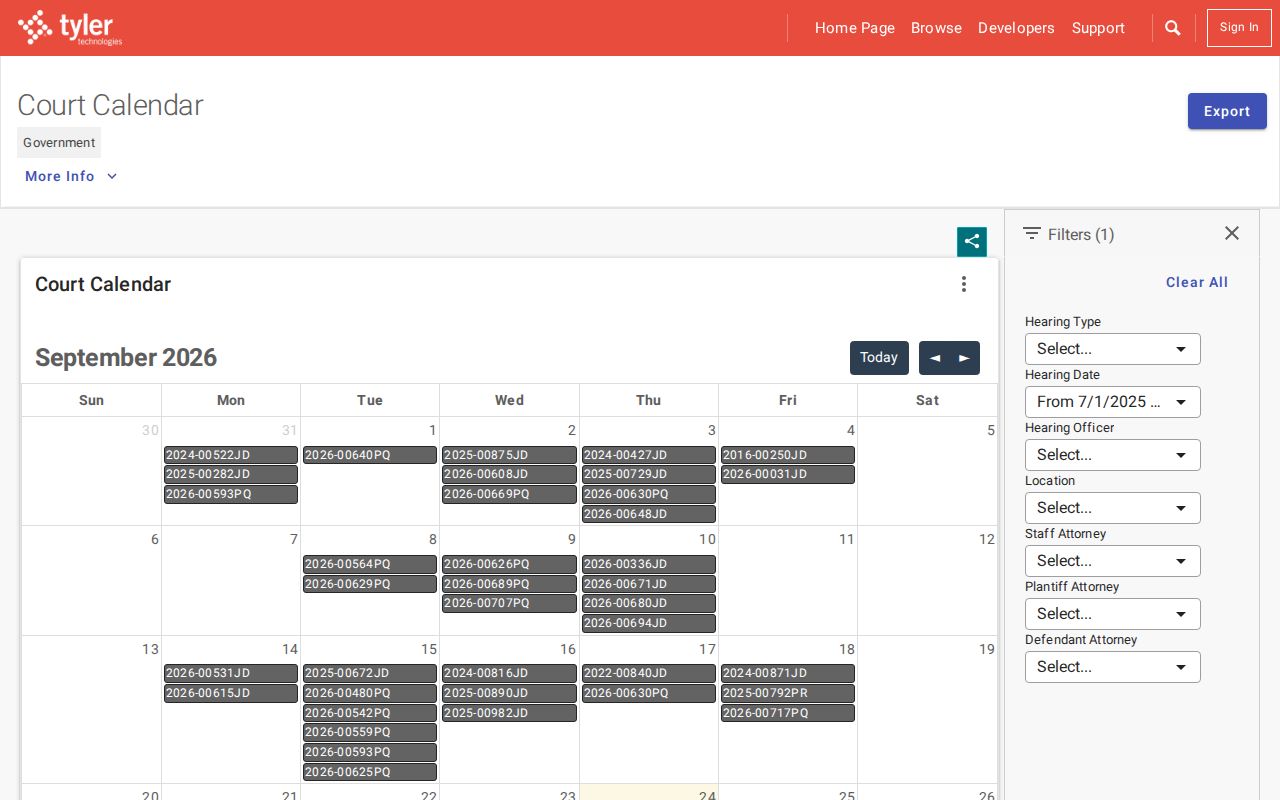Viewport: 1280px width, 800px height.
Task: Open the search magnifier icon
Action: pyautogui.click(x=1173, y=28)
